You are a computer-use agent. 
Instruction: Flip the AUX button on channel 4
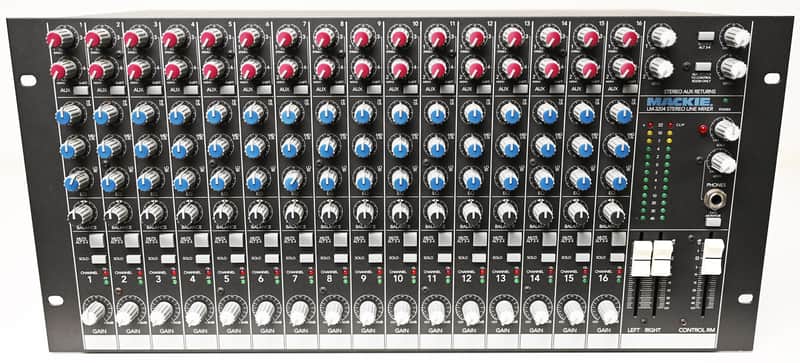click(x=192, y=90)
